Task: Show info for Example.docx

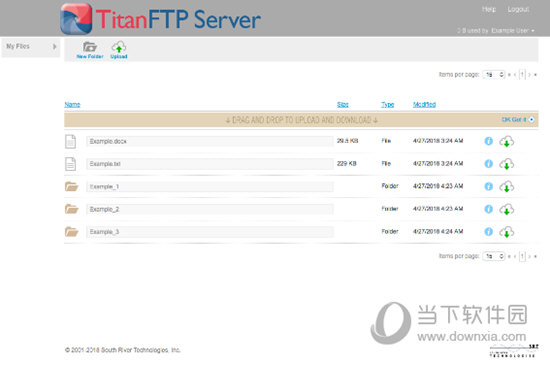Action: (488, 141)
